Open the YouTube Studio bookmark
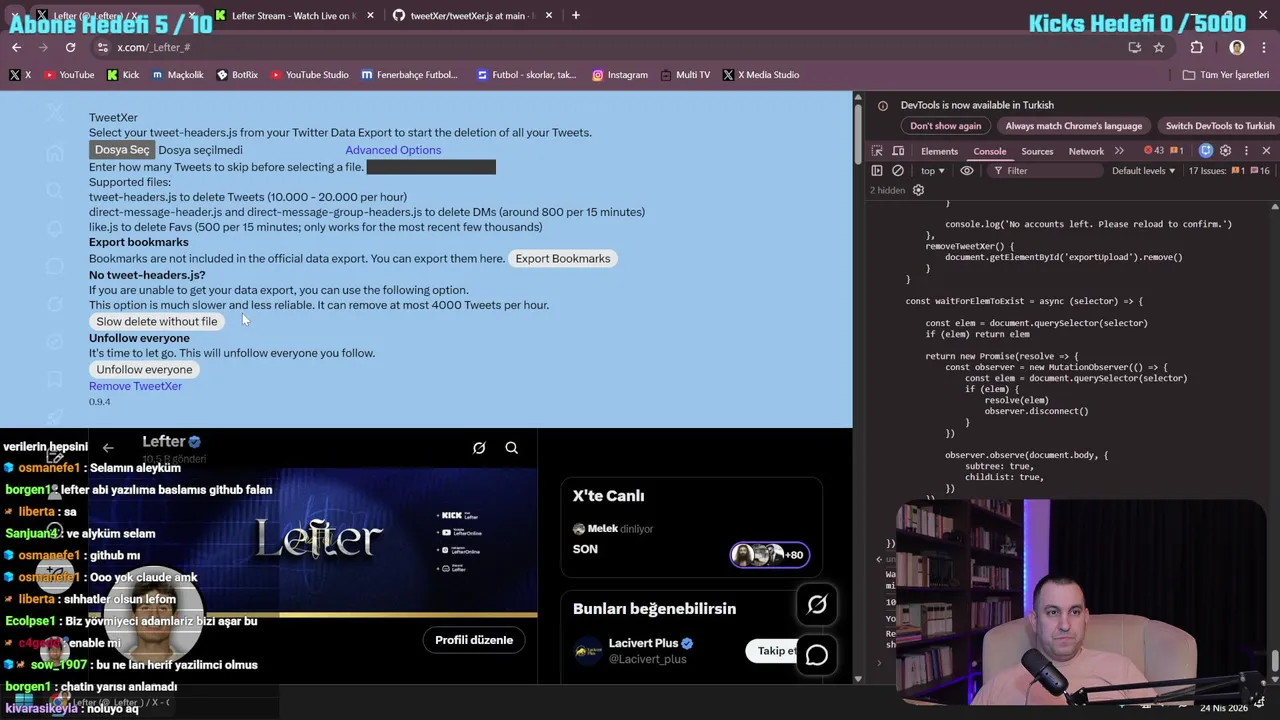 [x=308, y=75]
